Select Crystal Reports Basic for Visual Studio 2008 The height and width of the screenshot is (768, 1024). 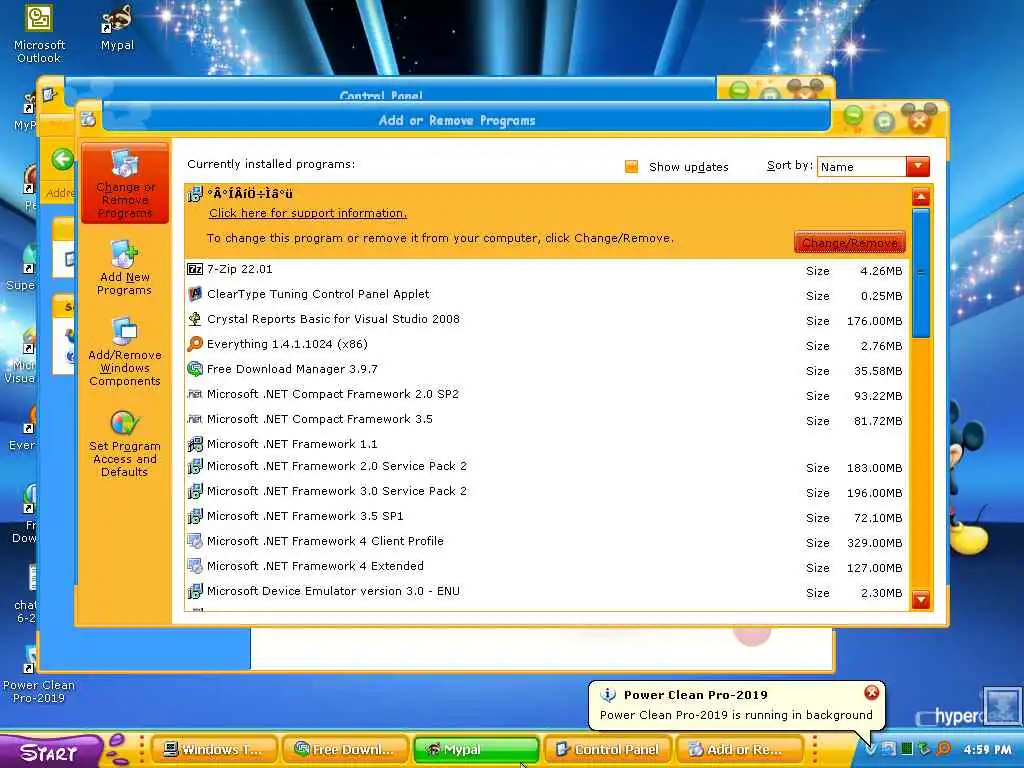(547, 319)
